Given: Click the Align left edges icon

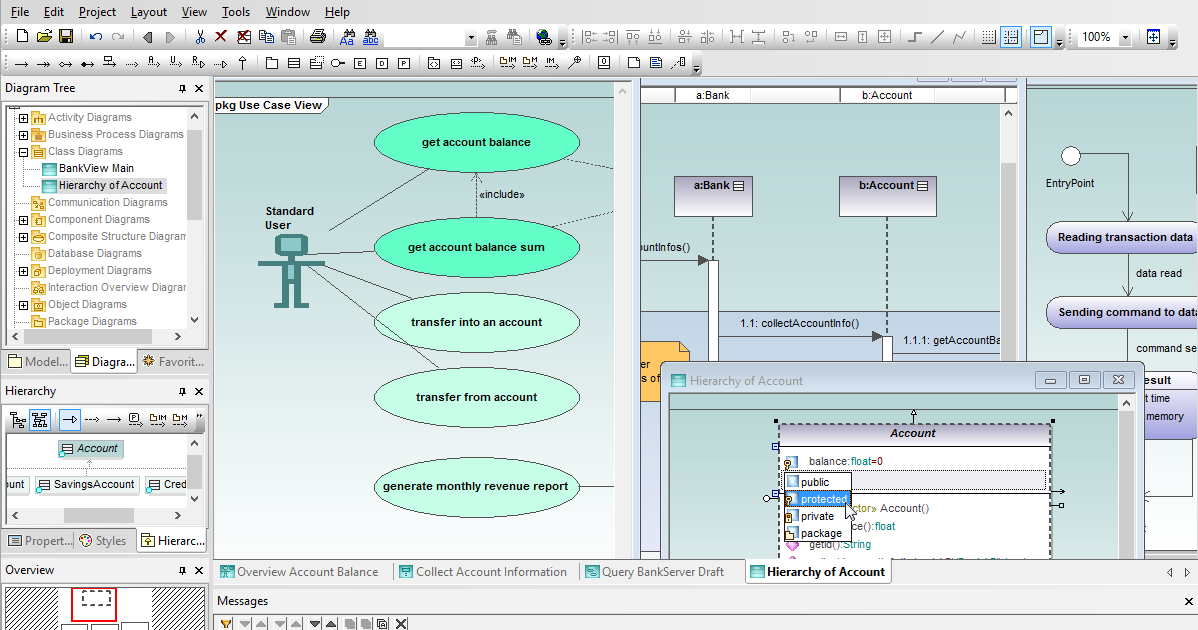Looking at the screenshot, I should 589,37.
